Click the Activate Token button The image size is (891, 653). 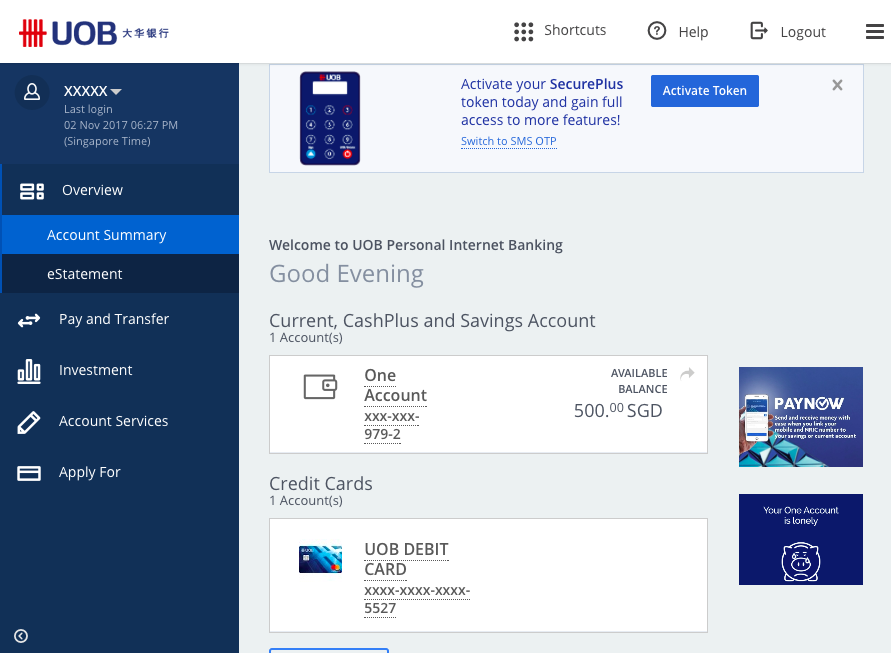pyautogui.click(x=705, y=91)
